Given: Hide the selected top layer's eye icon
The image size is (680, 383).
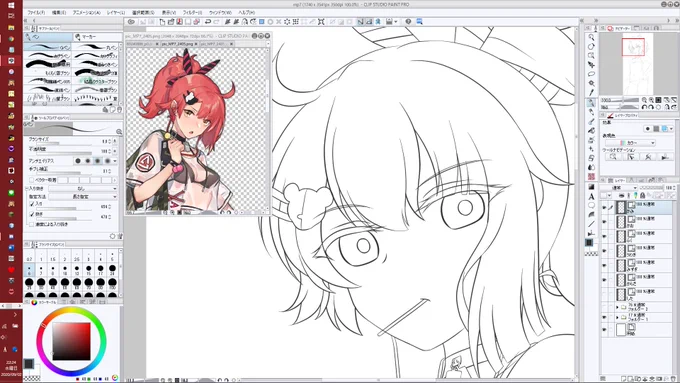Looking at the screenshot, I should coord(604,208).
